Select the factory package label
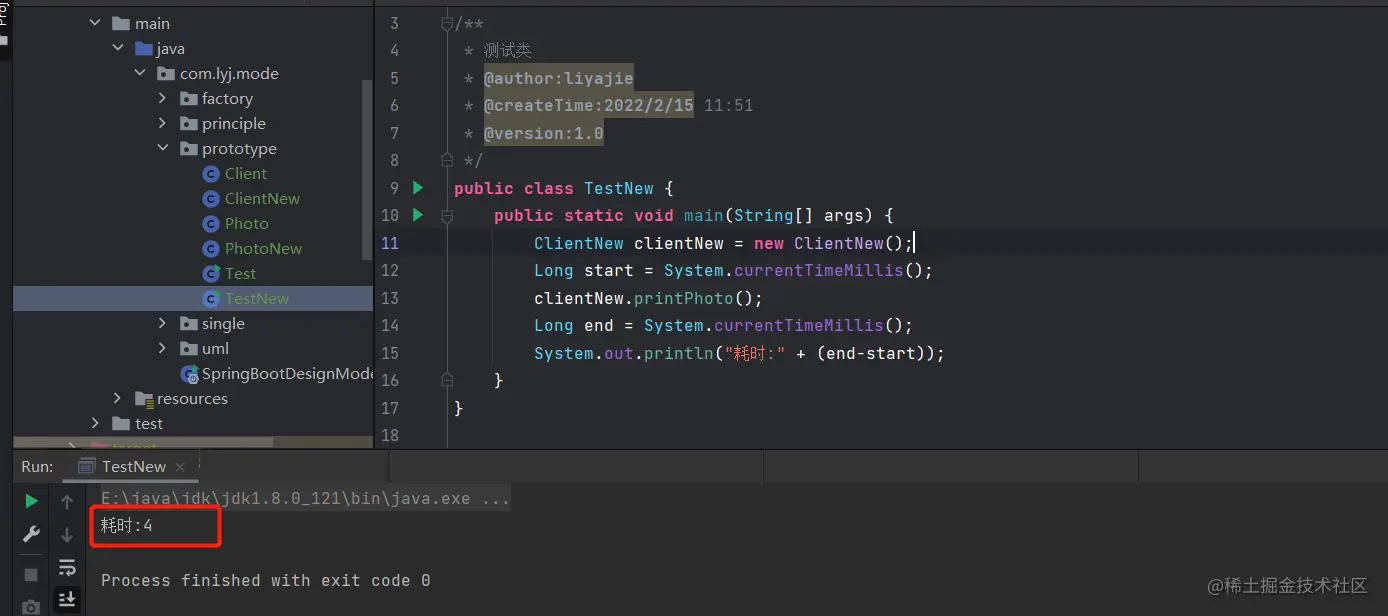This screenshot has height=616, width=1388. (227, 99)
